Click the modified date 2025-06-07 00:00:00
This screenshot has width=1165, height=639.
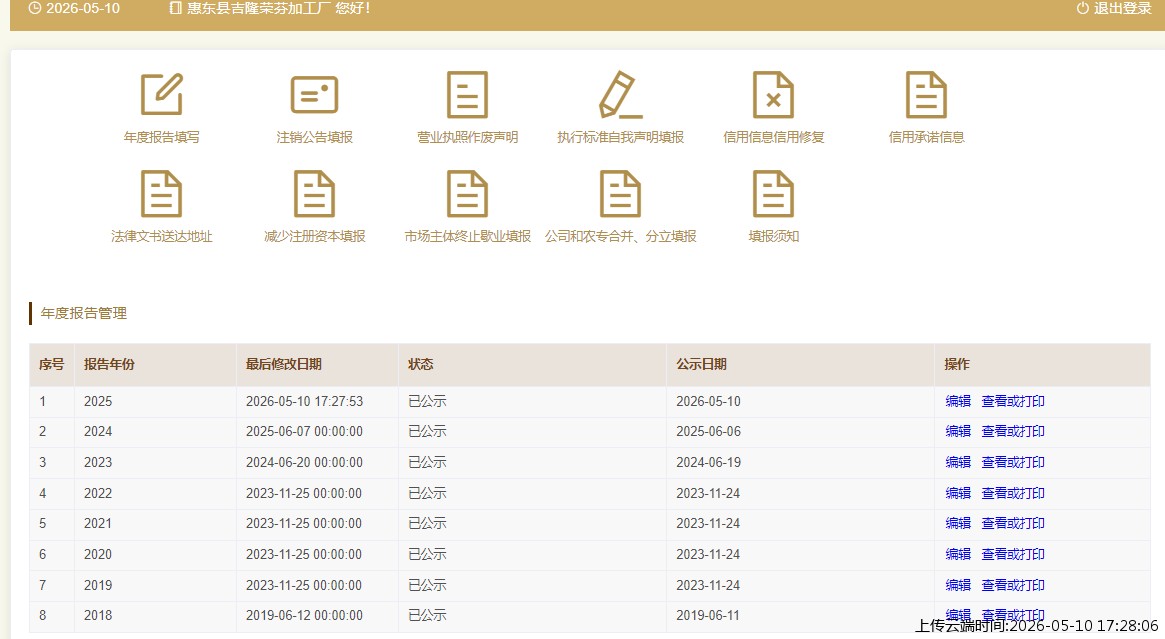click(305, 431)
